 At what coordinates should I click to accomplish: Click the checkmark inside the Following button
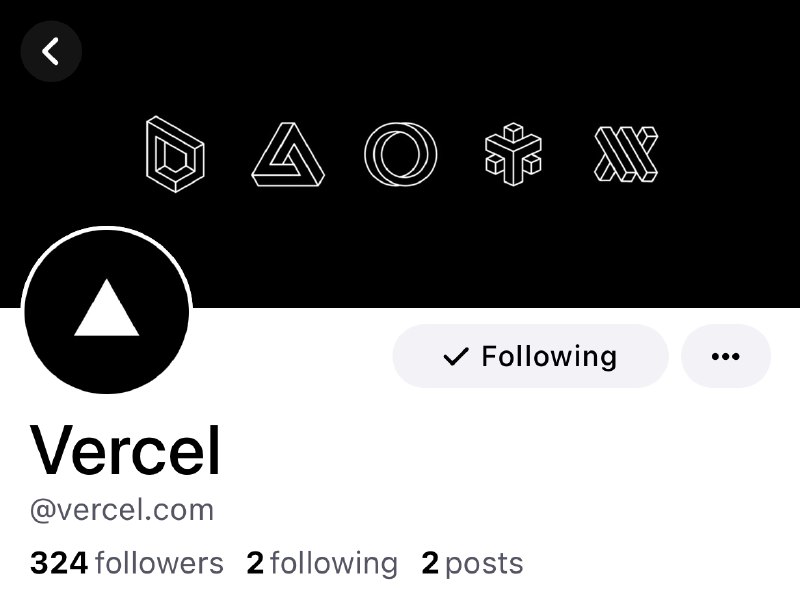pyautogui.click(x=456, y=357)
